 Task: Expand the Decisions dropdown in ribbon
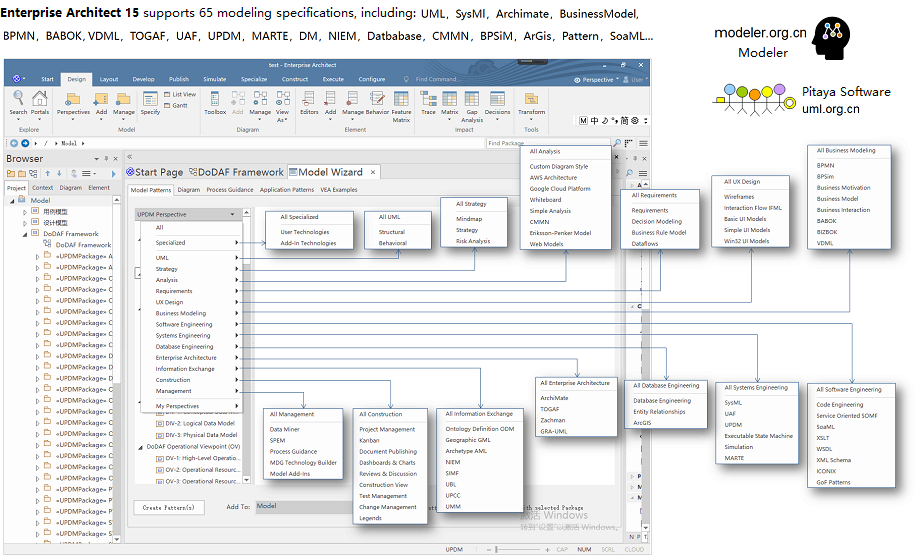point(497,119)
